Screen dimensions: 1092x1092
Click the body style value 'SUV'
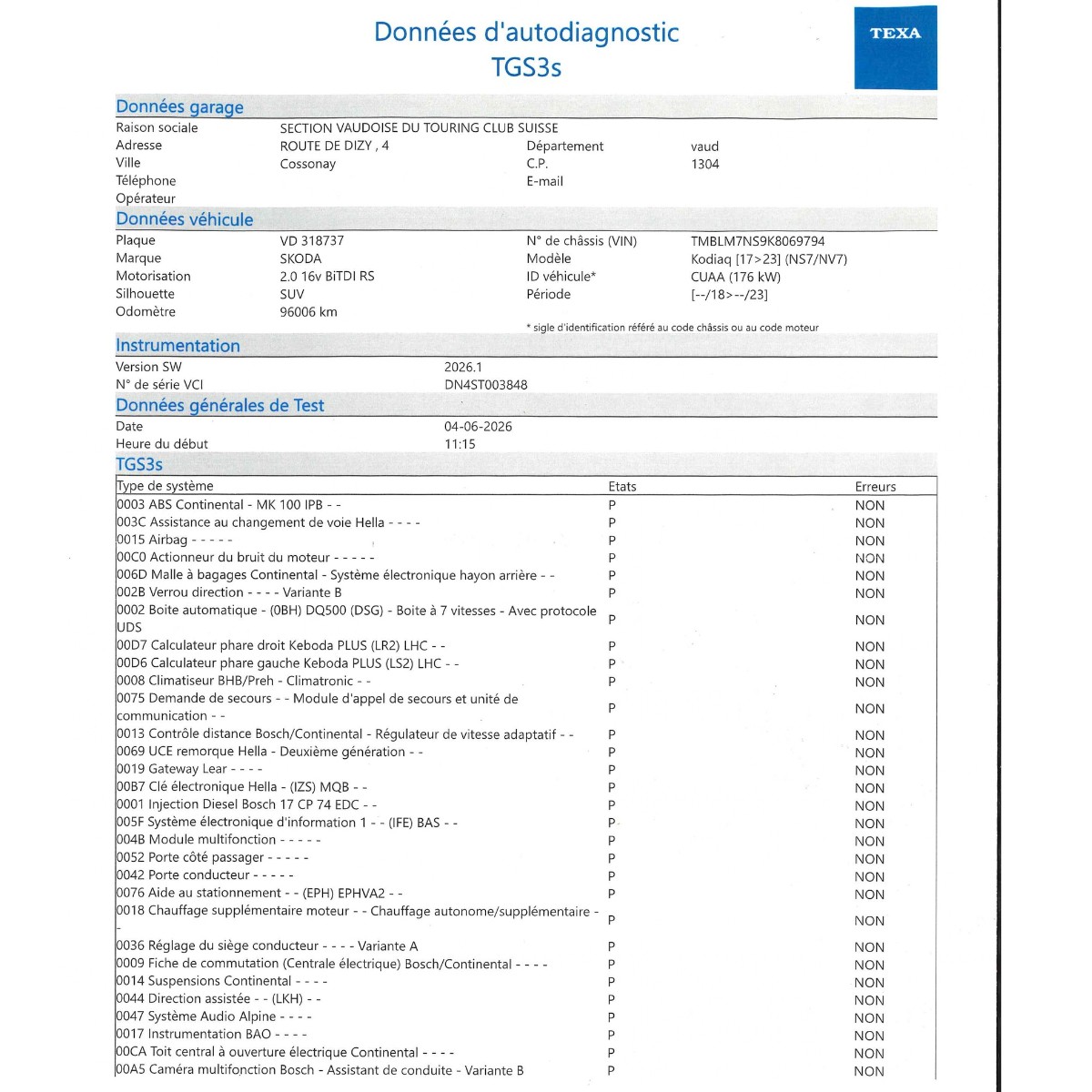(292, 294)
